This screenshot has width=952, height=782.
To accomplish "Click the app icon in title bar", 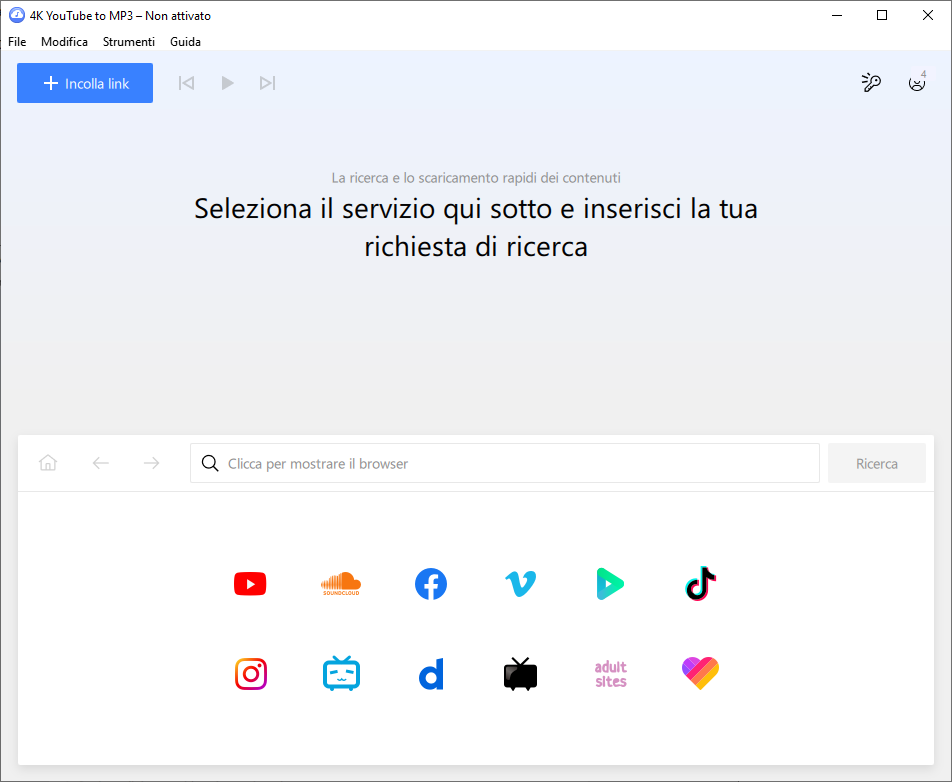I will [x=16, y=15].
